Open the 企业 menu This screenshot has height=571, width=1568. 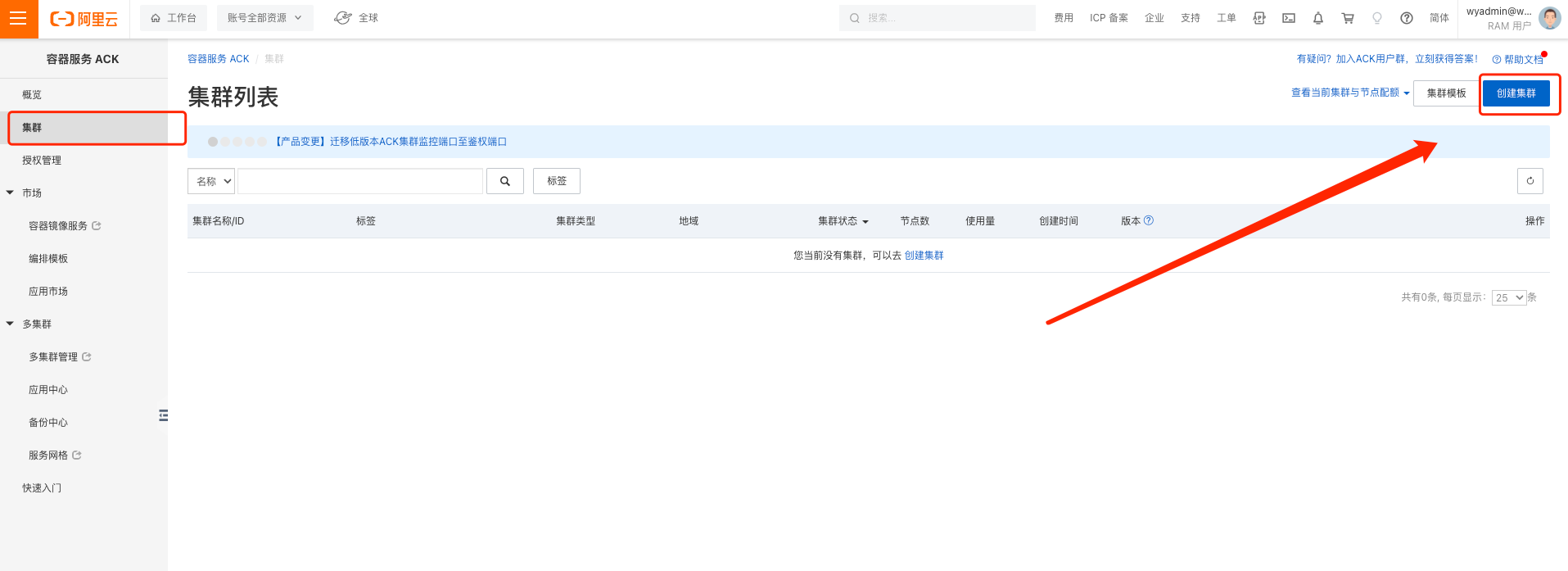point(1155,18)
